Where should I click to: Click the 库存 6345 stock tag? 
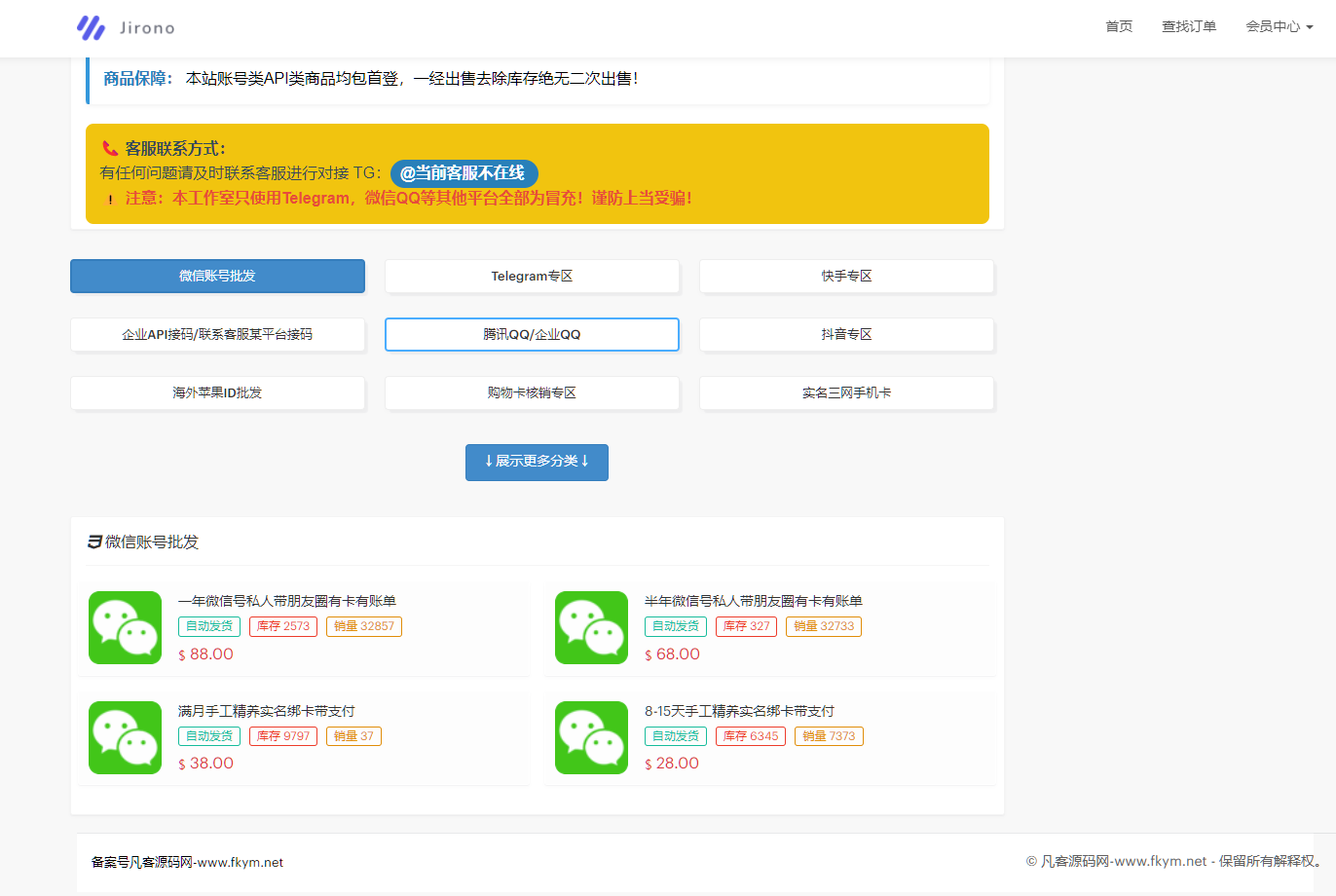751,736
